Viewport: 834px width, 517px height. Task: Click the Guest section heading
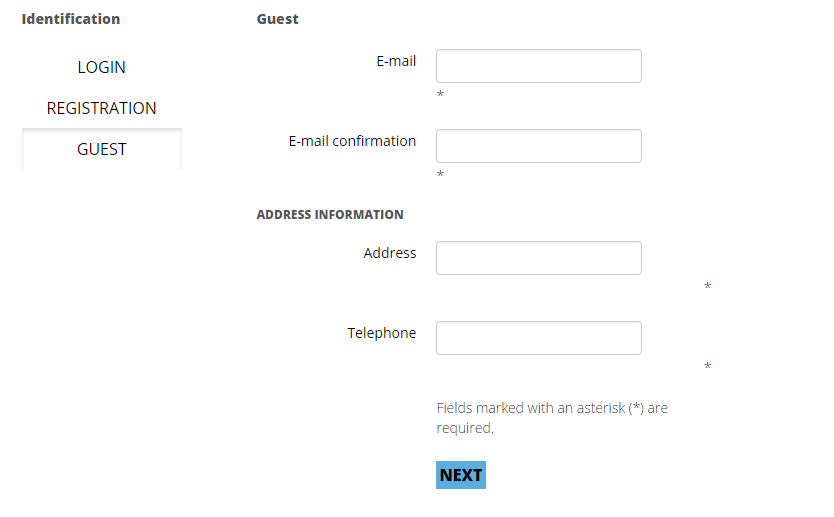tap(278, 19)
